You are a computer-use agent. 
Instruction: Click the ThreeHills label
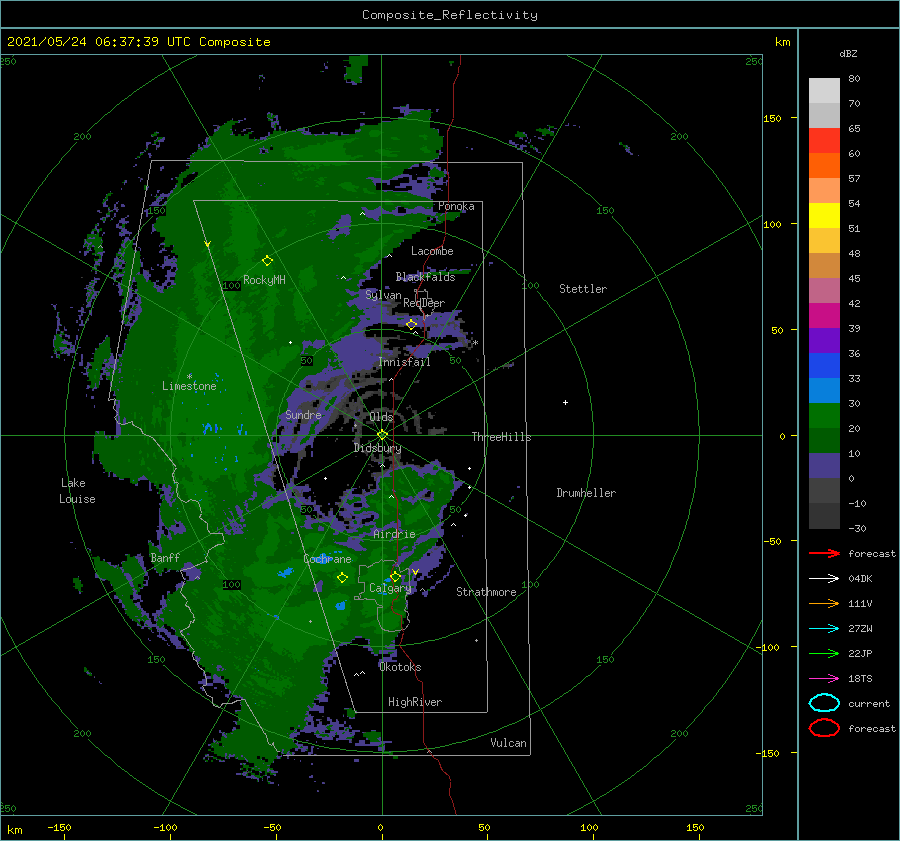tap(501, 437)
